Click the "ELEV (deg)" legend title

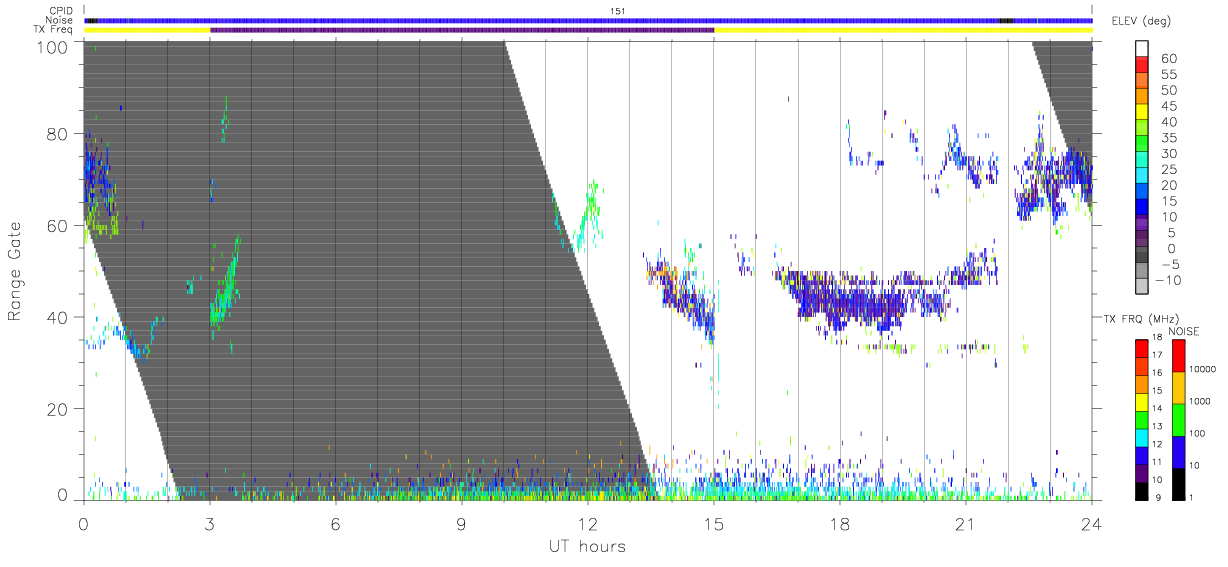[1142, 21]
